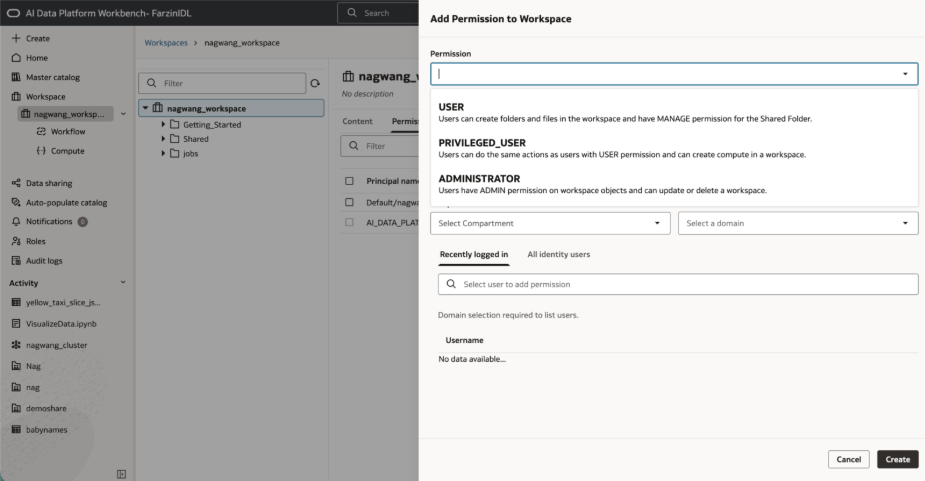Open the Select Compartment dropdown
Screen dimensions: 925x481
pos(550,223)
